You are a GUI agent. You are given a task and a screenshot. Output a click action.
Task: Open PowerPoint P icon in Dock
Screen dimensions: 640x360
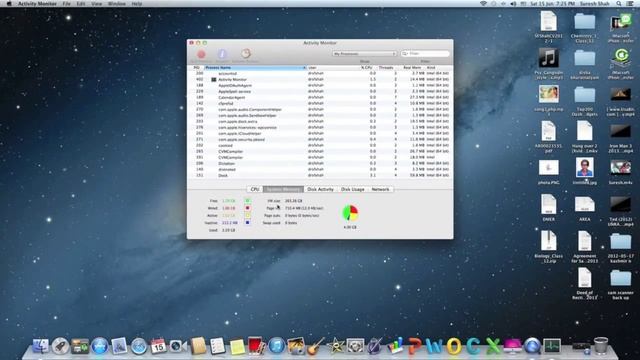pos(415,346)
